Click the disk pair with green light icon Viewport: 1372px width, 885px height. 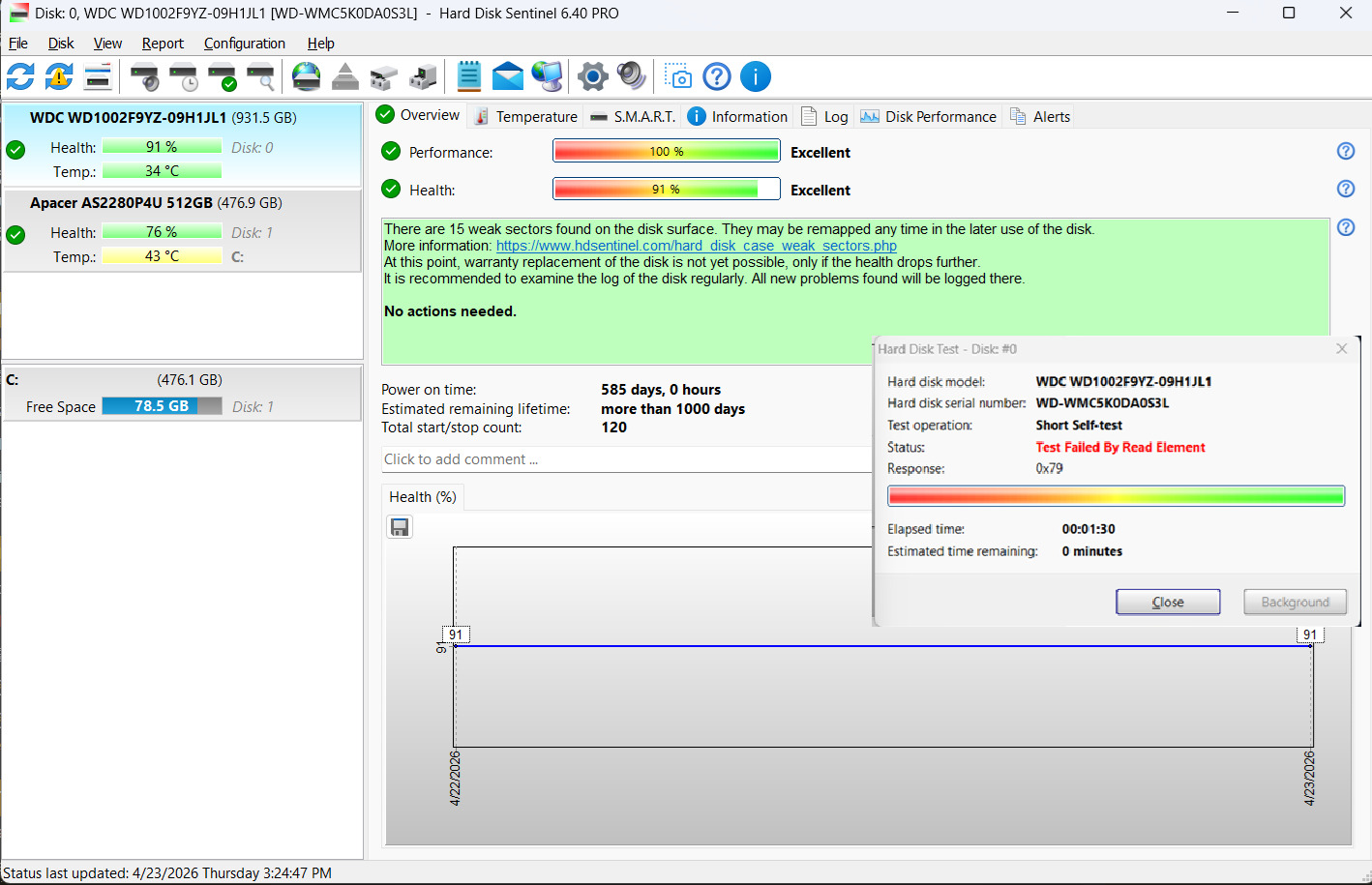point(384,76)
